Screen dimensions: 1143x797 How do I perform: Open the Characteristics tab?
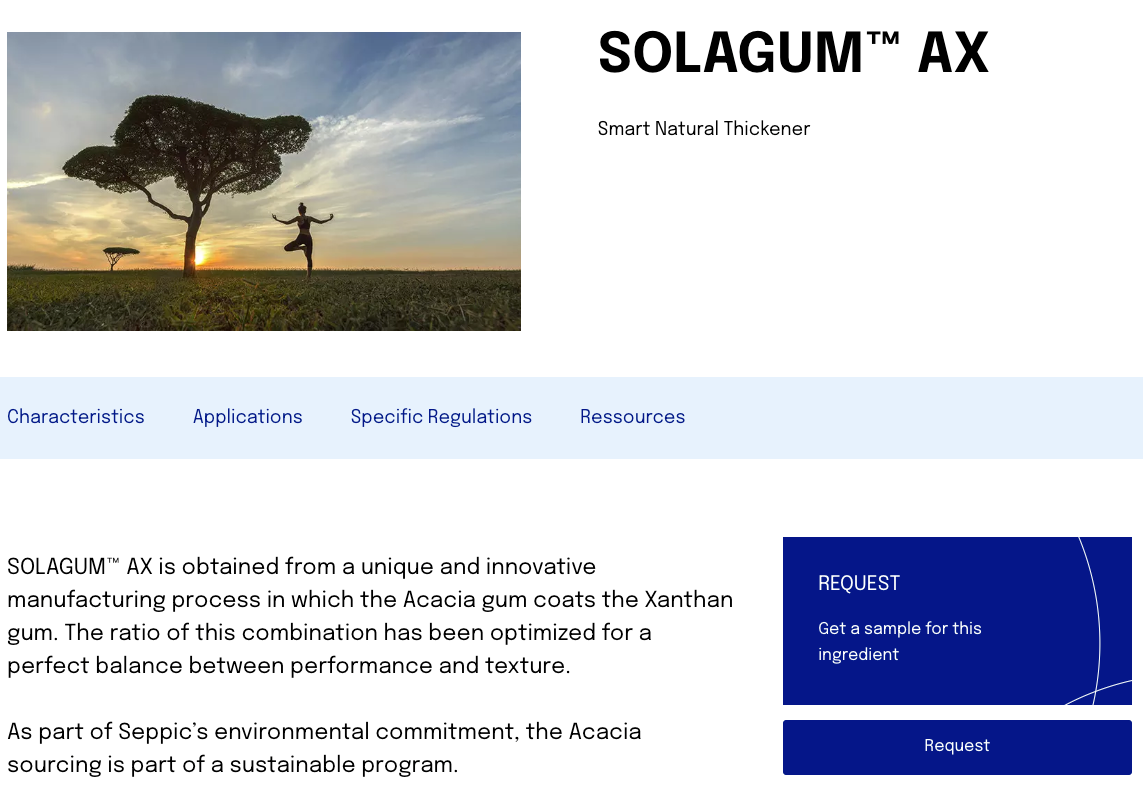pyautogui.click(x=76, y=417)
